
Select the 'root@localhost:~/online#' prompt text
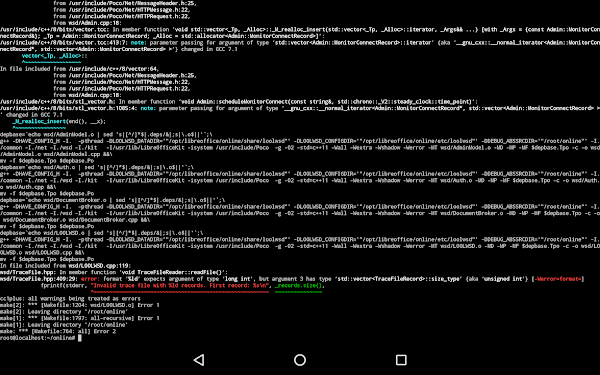pyautogui.click(x=38, y=338)
